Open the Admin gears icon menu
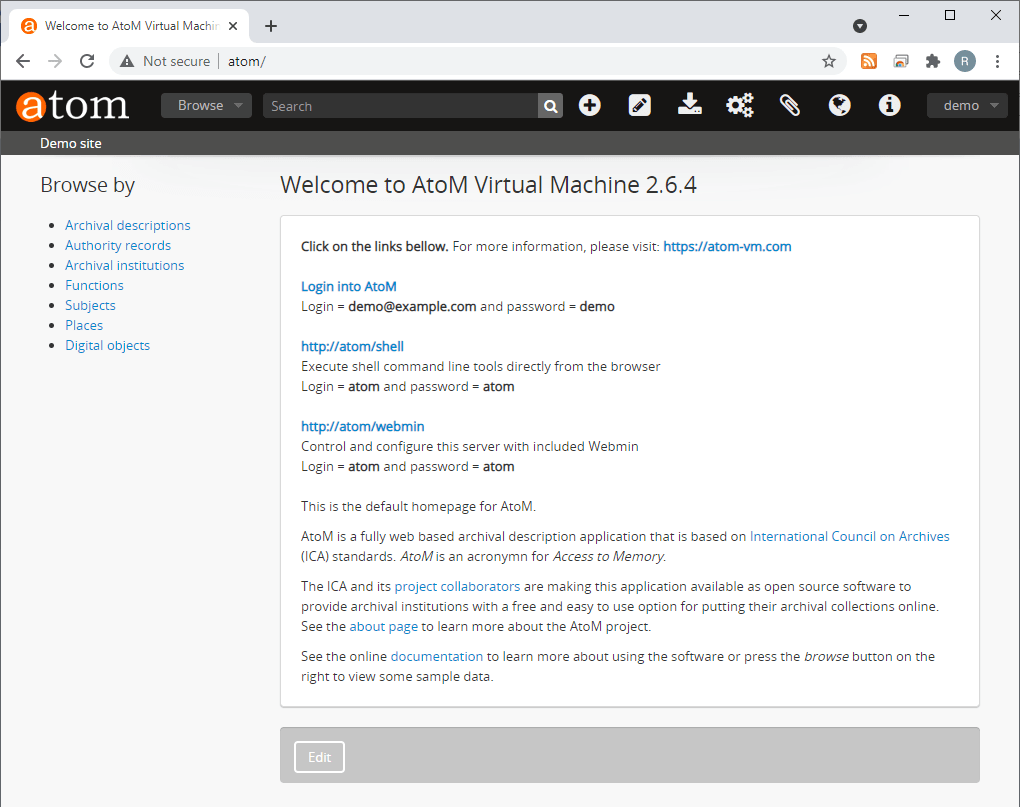Image resolution: width=1020 pixels, height=807 pixels. tap(740, 105)
